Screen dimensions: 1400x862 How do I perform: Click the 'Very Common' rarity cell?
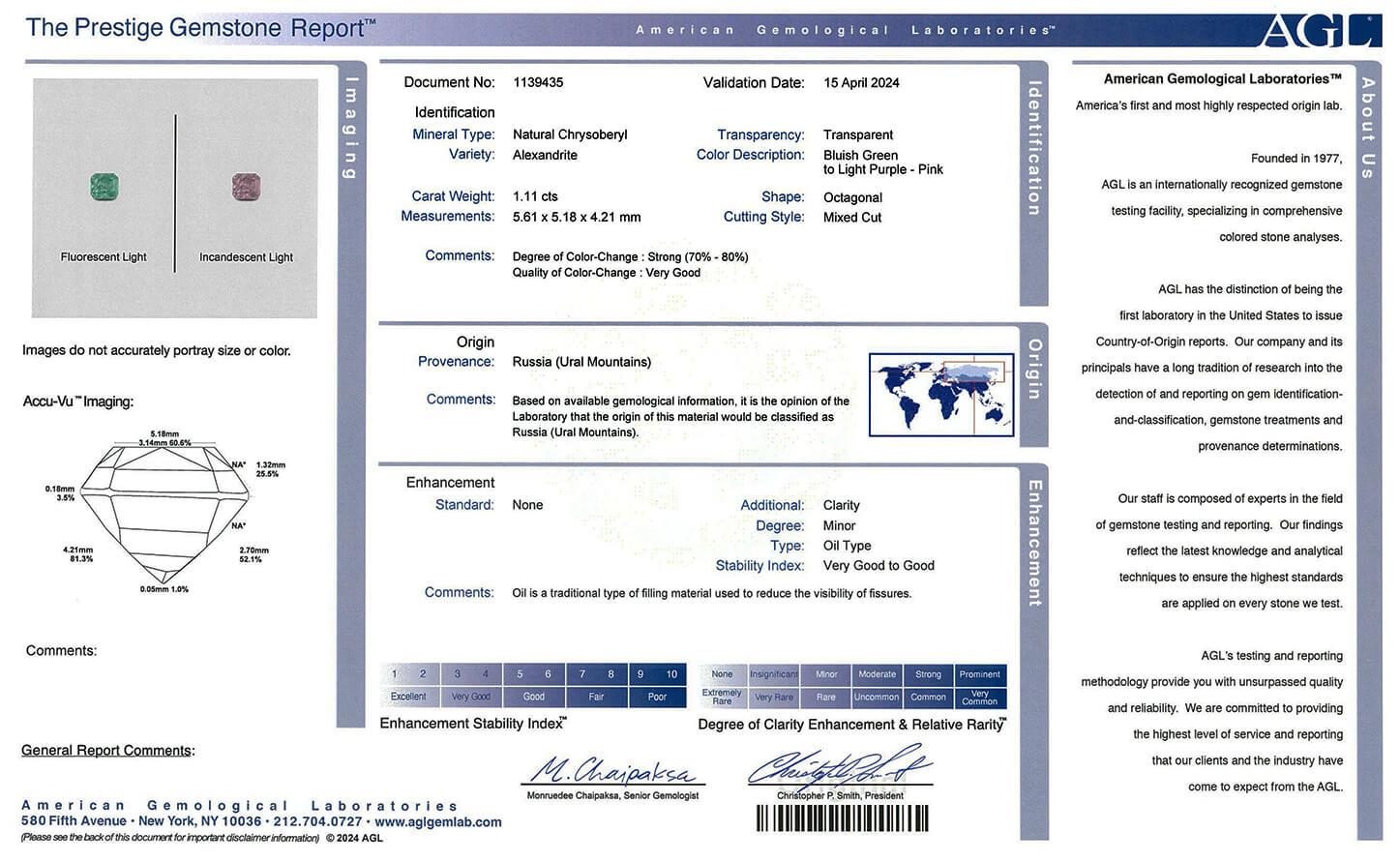[x=980, y=698]
